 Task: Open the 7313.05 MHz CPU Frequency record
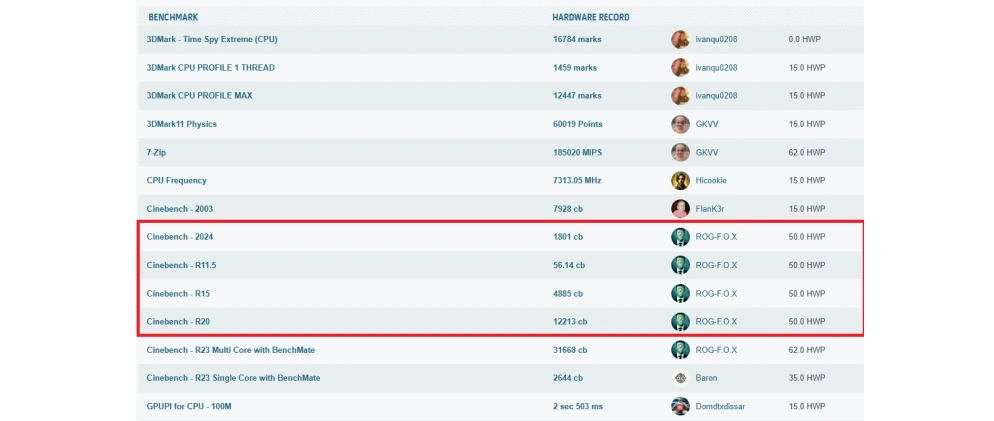(x=579, y=181)
